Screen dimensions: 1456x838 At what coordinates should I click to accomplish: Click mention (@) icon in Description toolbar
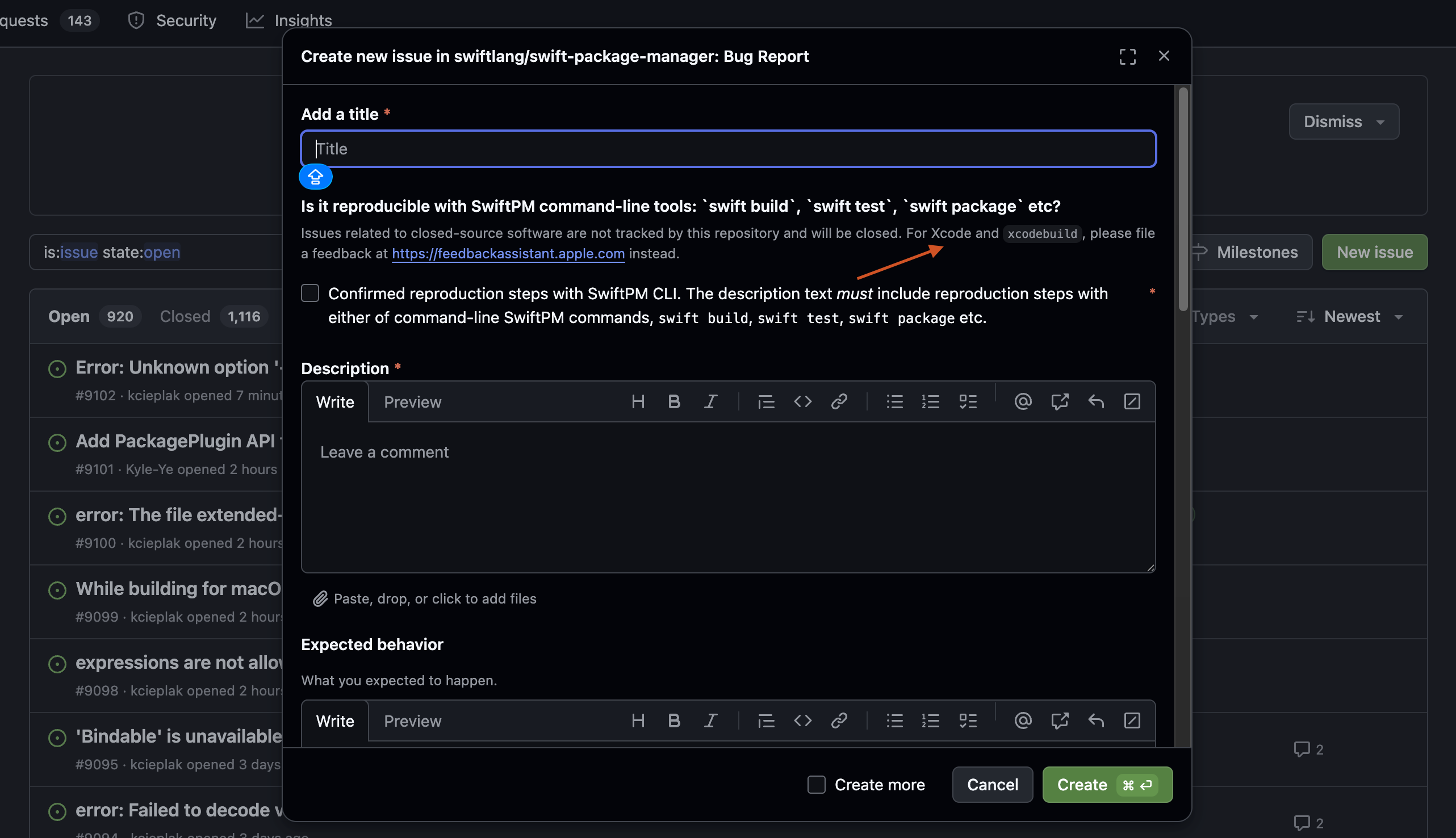pyautogui.click(x=1022, y=401)
